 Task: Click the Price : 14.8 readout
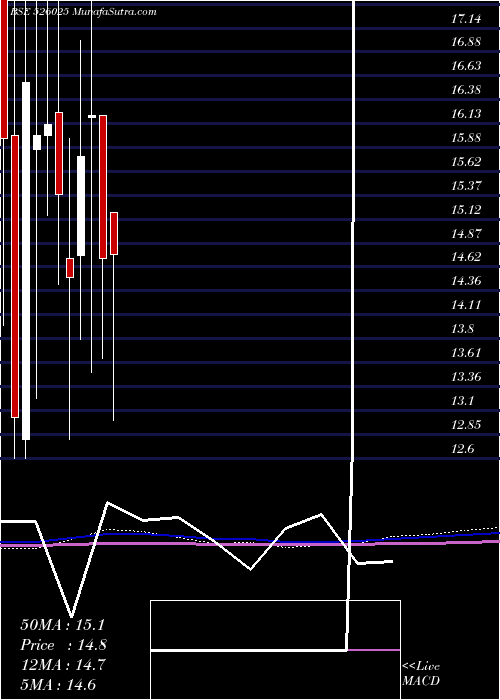coord(63,645)
